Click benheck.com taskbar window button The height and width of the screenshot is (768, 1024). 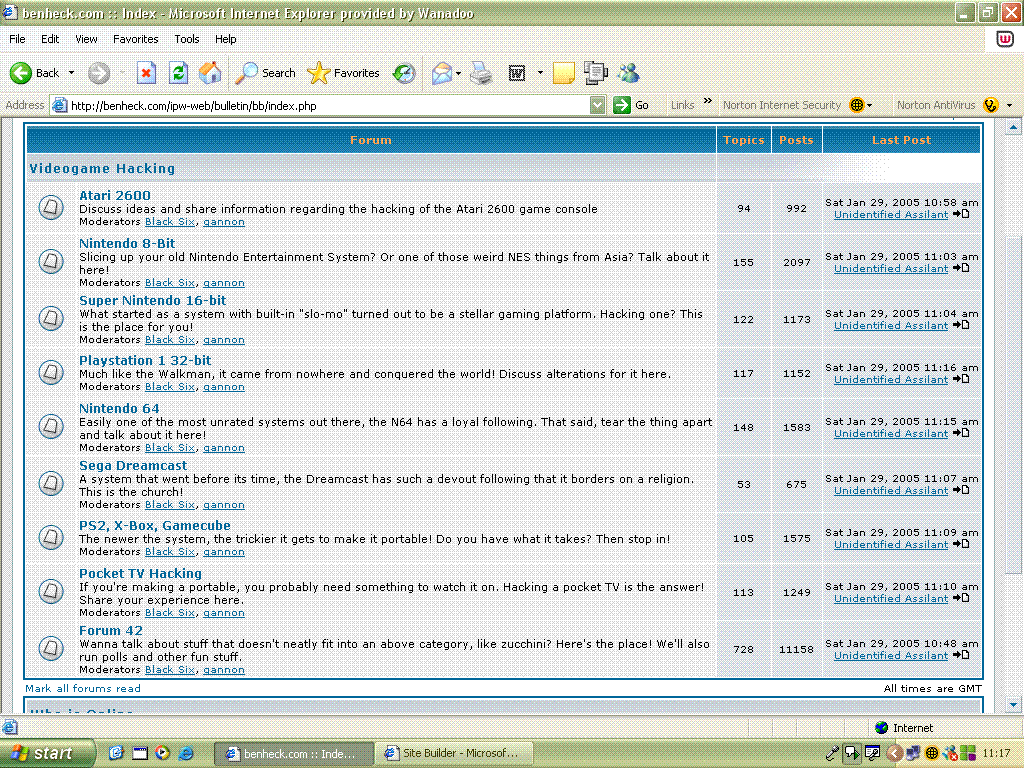click(x=294, y=754)
